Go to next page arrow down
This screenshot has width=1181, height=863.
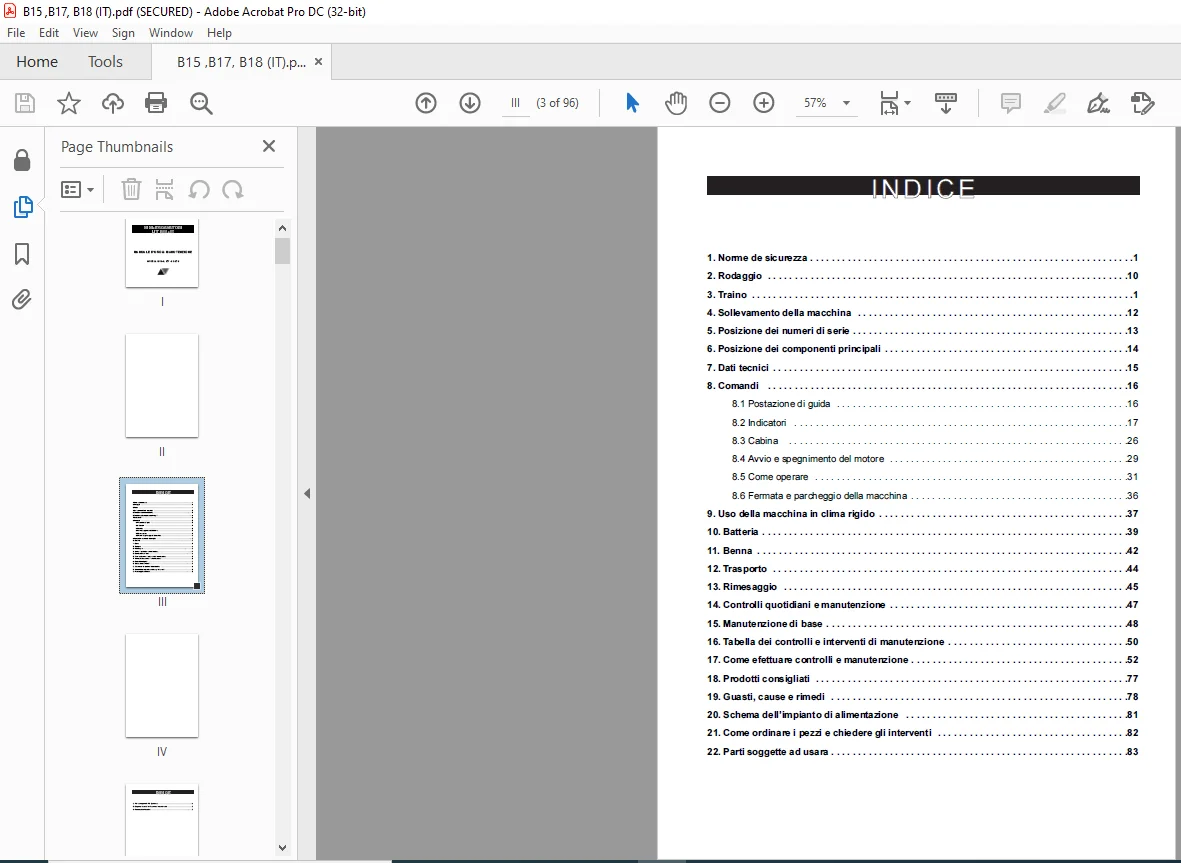pyautogui.click(x=470, y=103)
